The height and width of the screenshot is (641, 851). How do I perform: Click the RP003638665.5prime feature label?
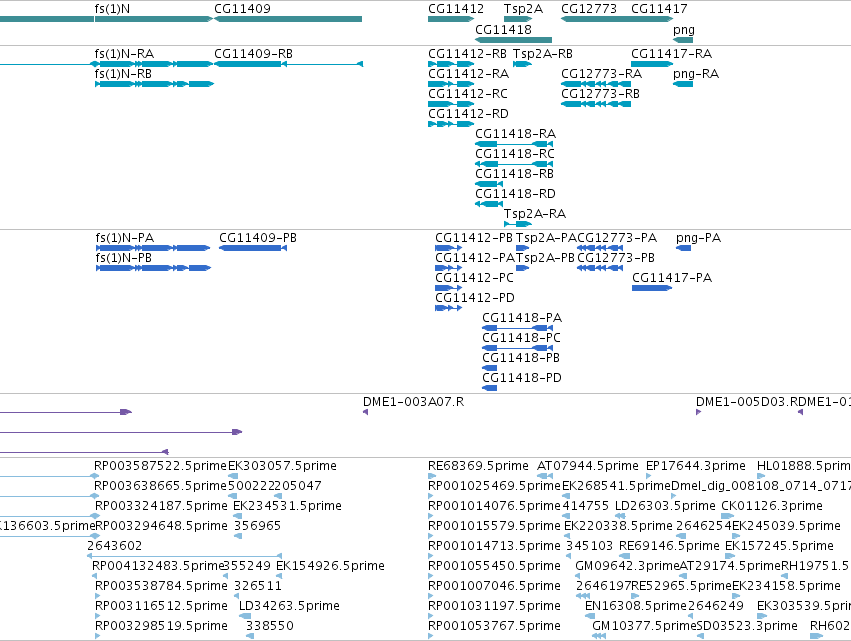coord(161,486)
